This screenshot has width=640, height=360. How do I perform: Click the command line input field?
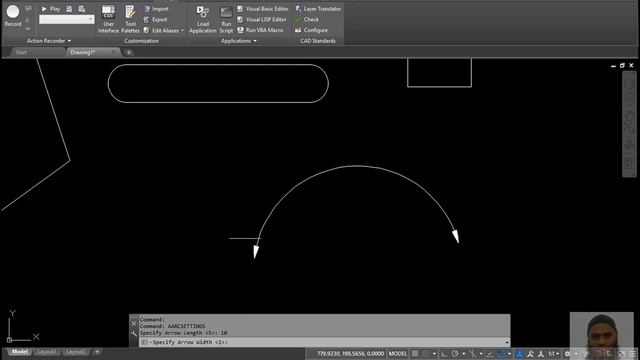click(x=324, y=342)
